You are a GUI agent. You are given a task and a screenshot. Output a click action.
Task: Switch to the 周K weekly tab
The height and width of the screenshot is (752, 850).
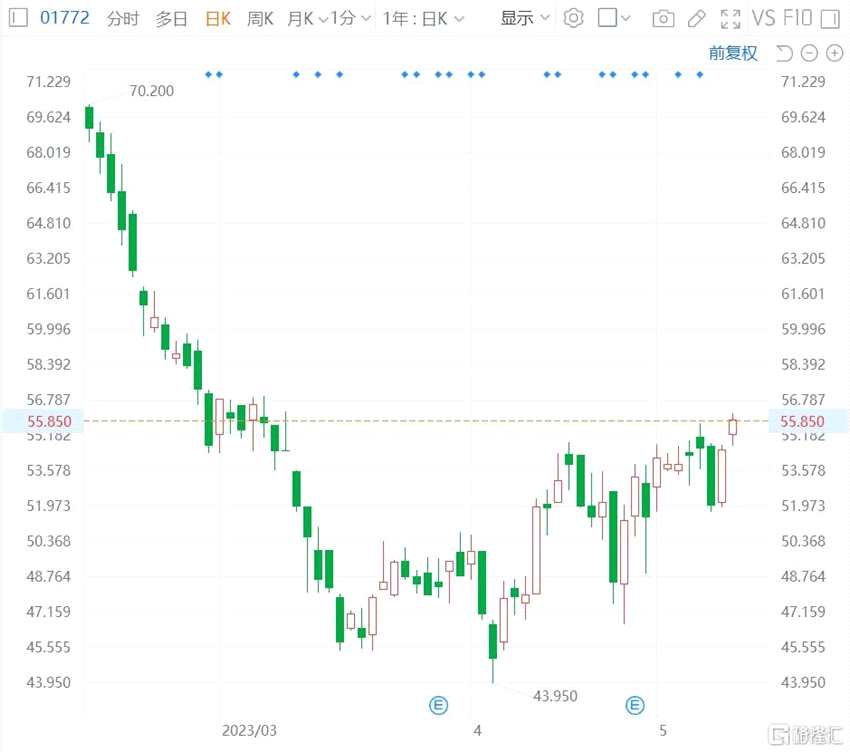(x=260, y=18)
